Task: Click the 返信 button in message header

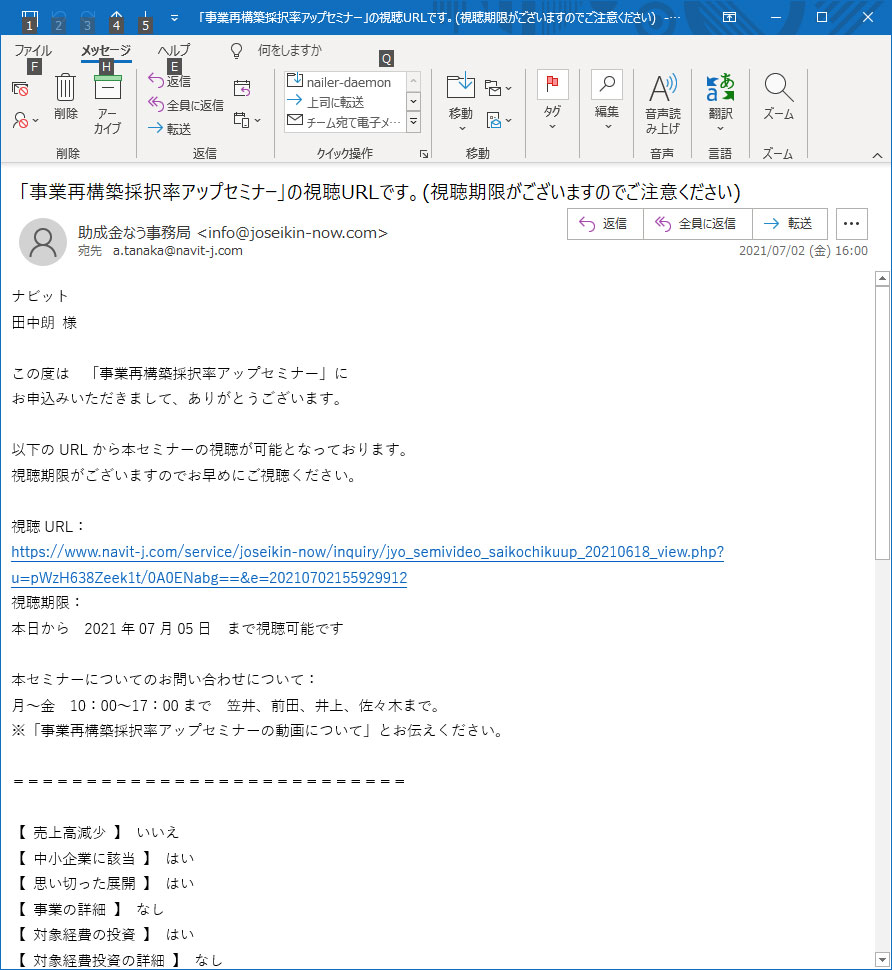Action: point(605,224)
